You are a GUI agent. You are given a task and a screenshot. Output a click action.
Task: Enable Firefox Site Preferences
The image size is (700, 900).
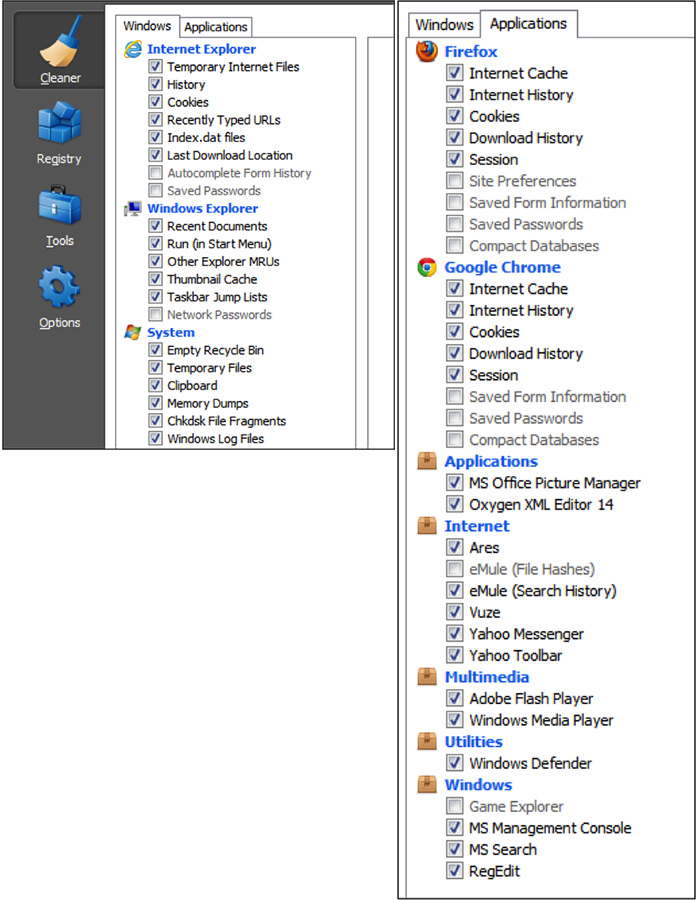pos(454,181)
